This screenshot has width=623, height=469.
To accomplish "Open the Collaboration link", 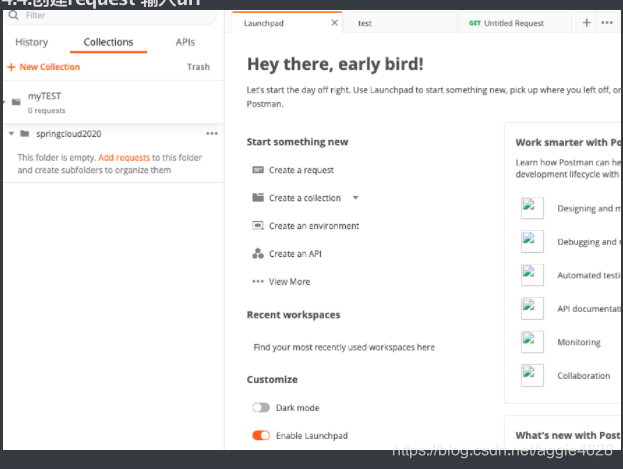I will [584, 376].
